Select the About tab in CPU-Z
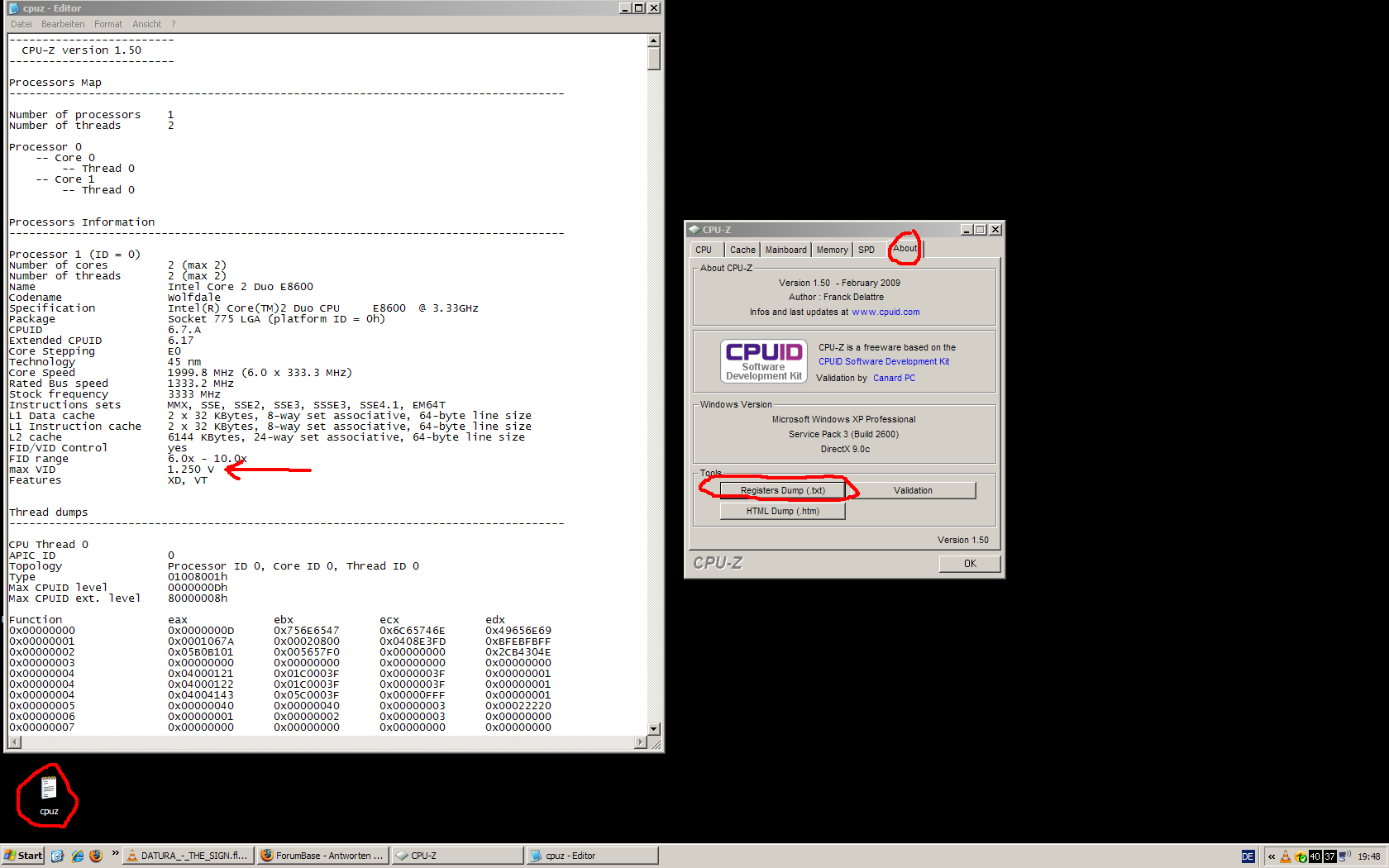 pyautogui.click(x=905, y=248)
